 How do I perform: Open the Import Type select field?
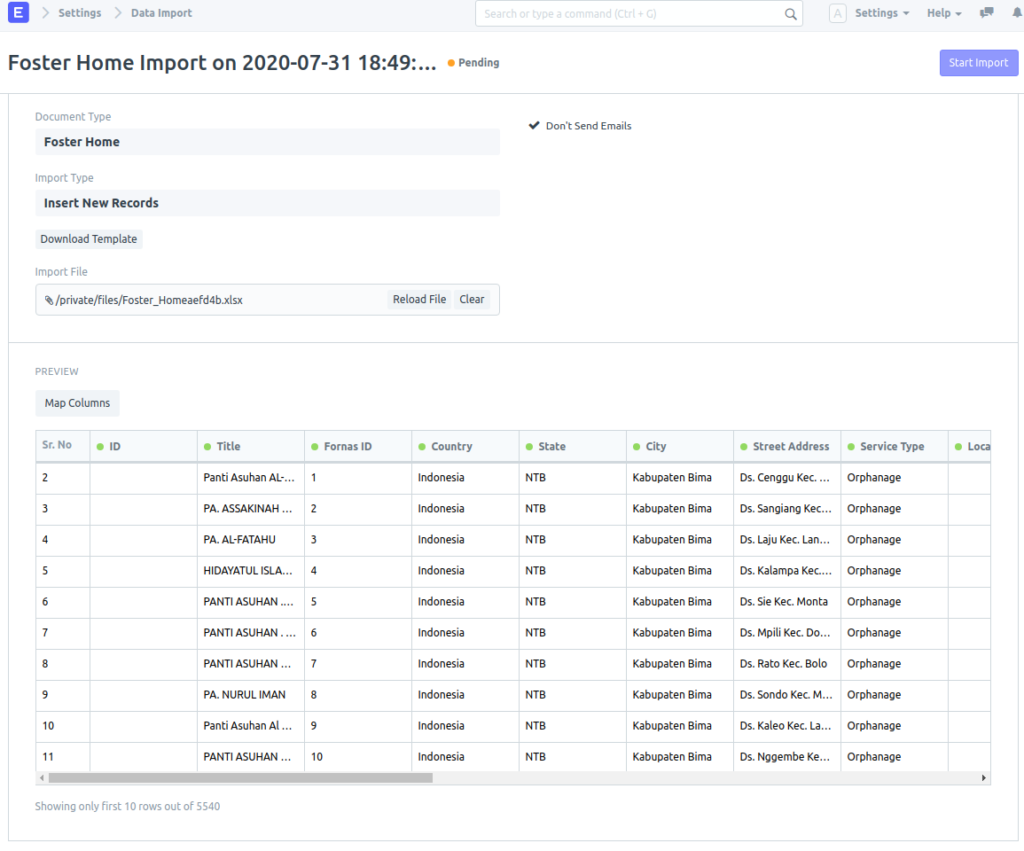(x=267, y=203)
